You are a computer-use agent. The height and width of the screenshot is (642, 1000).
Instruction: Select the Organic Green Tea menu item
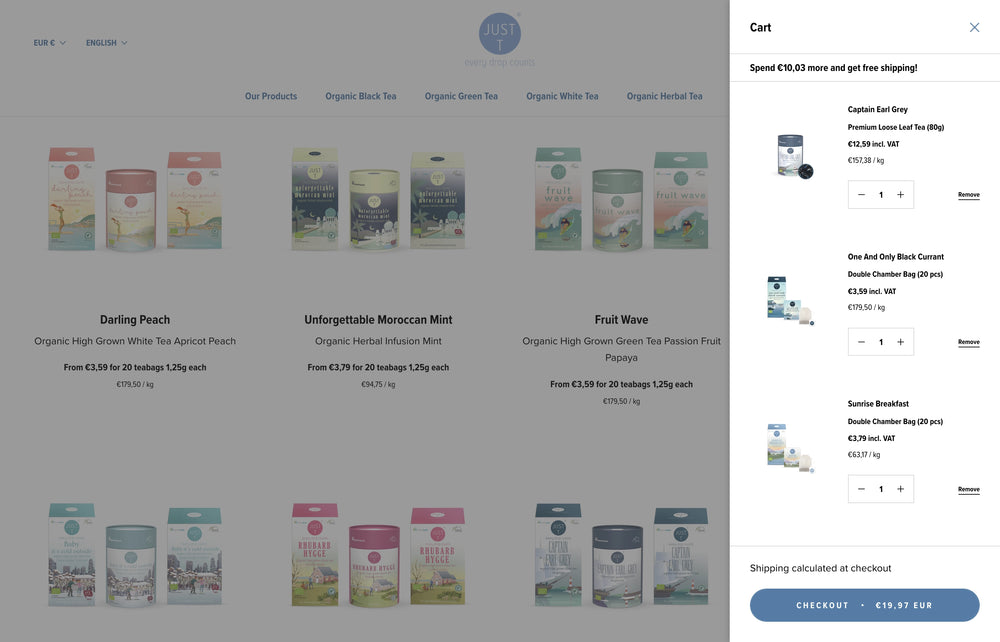pyautogui.click(x=461, y=96)
